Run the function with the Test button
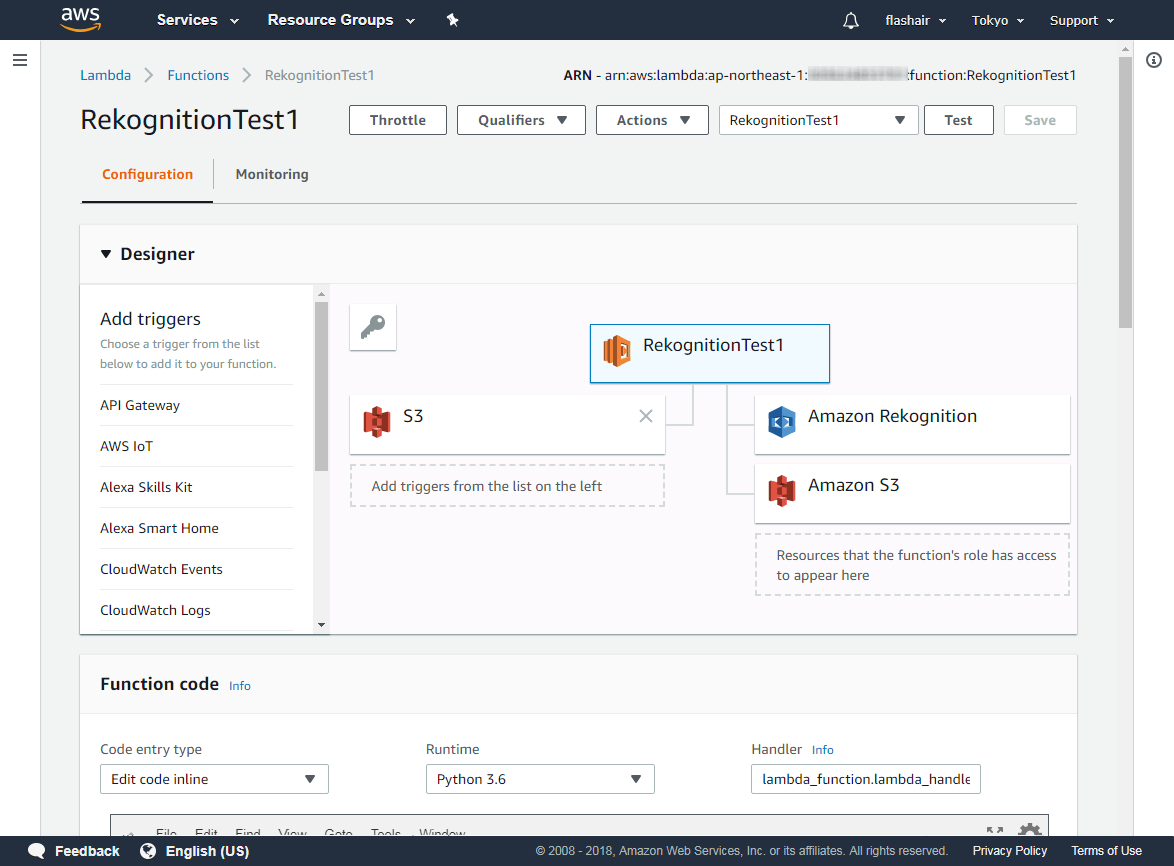Image resolution: width=1174 pixels, height=866 pixels. point(958,119)
